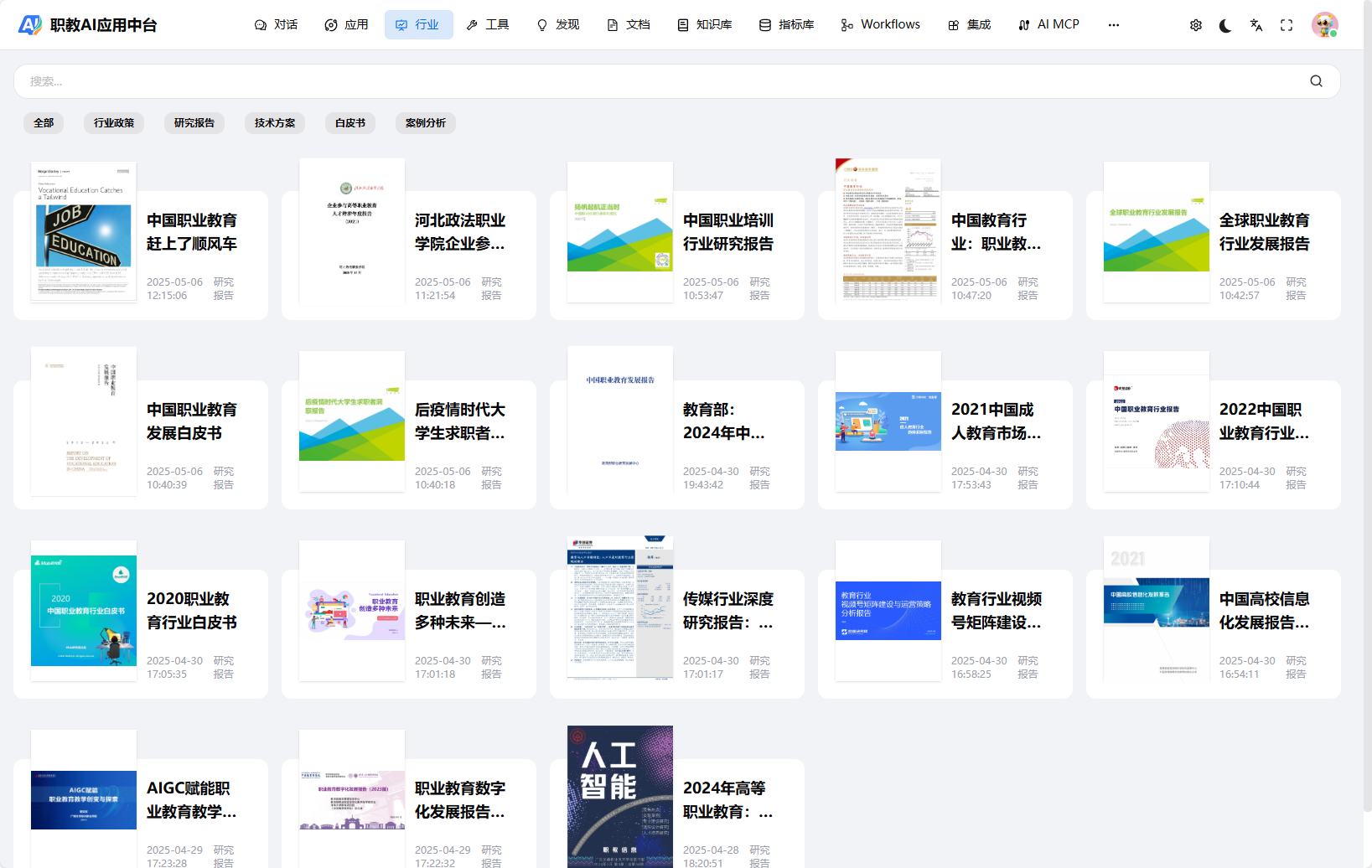Open the user avatar menu

coord(1325,24)
